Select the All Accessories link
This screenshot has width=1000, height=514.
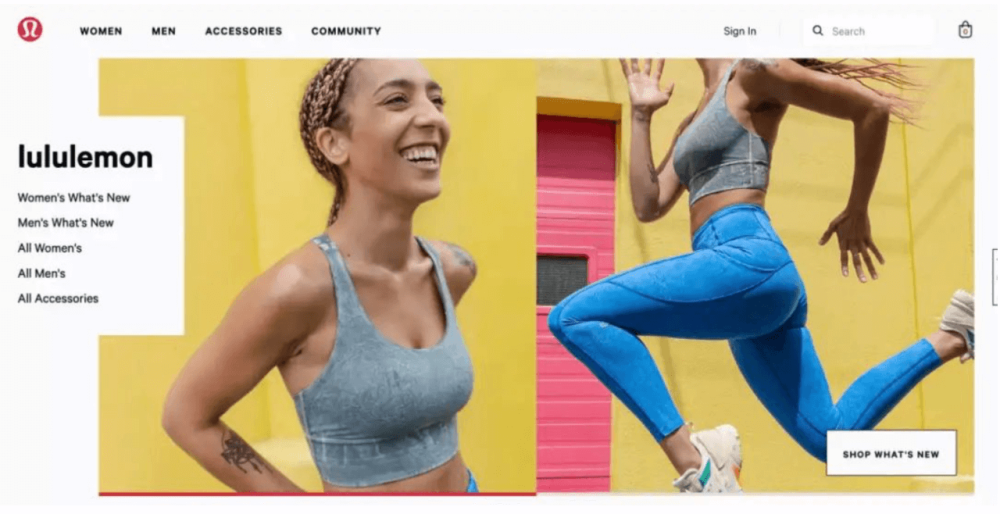[x=58, y=298]
